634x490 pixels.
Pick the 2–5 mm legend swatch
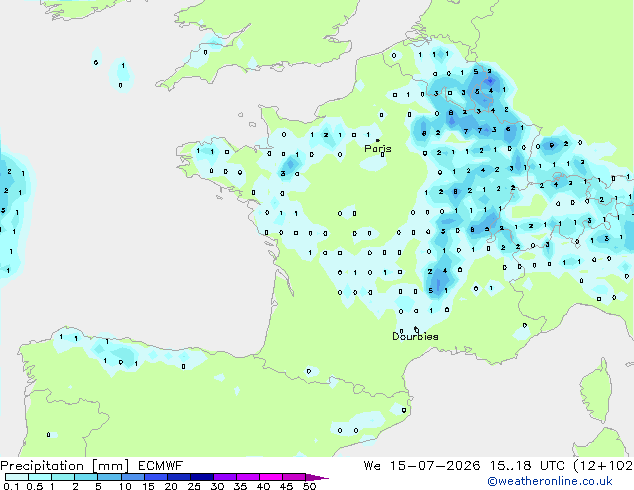click(86, 477)
